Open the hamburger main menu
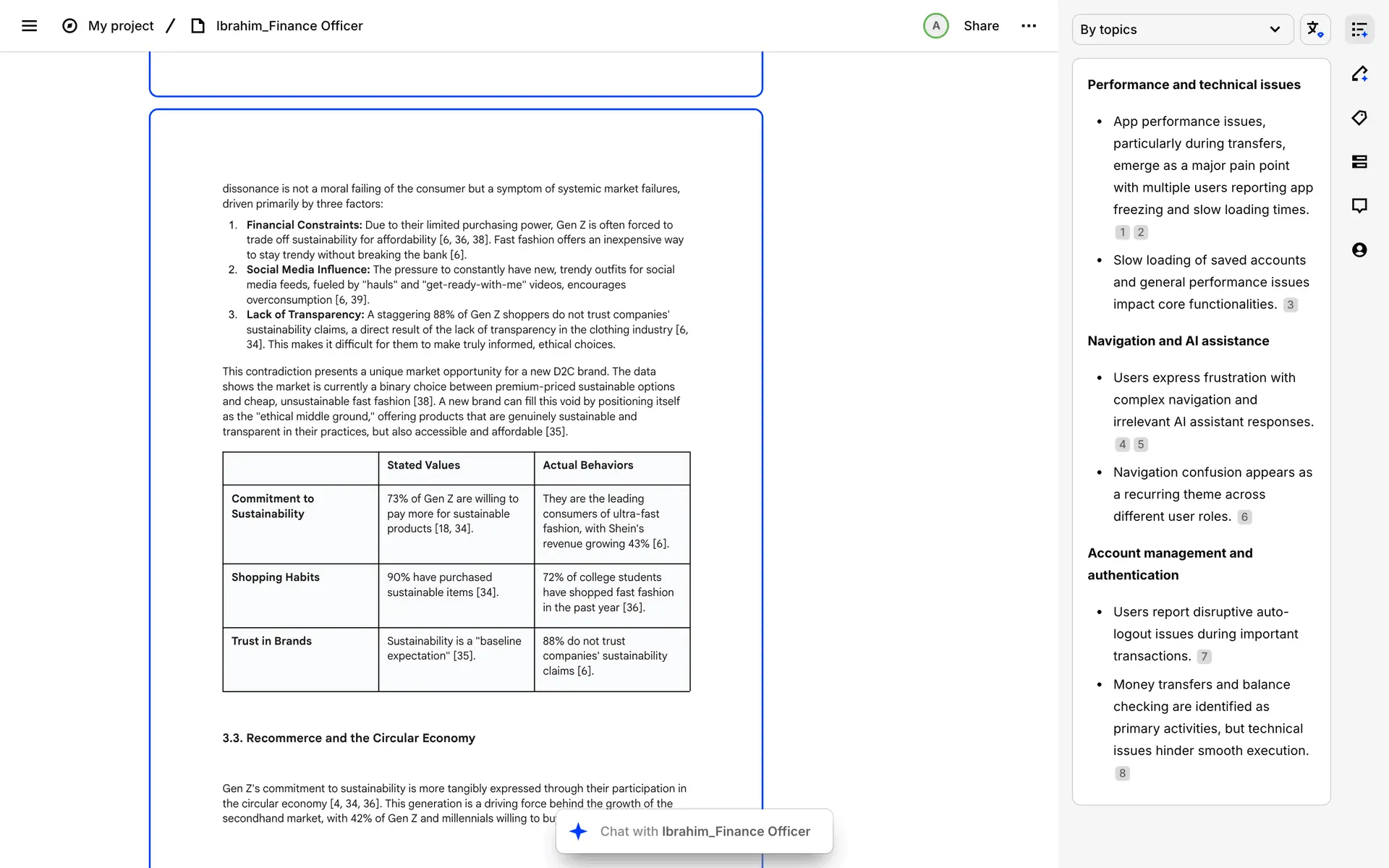The width and height of the screenshot is (1389, 868). tap(29, 26)
